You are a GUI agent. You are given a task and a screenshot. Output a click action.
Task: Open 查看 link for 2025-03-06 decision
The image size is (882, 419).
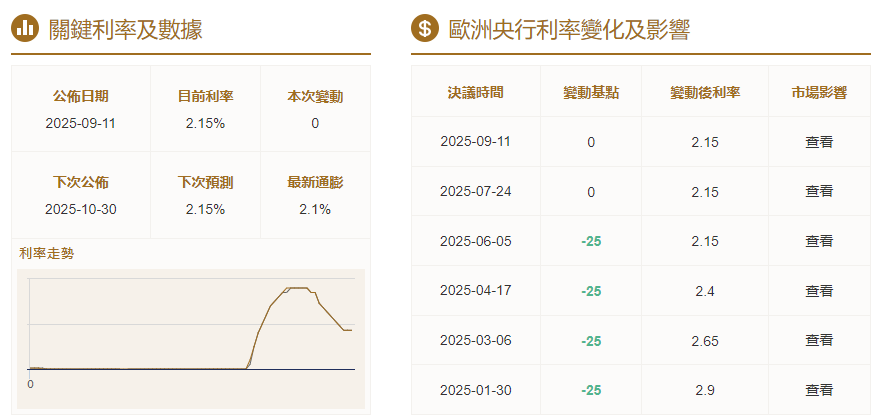818,340
